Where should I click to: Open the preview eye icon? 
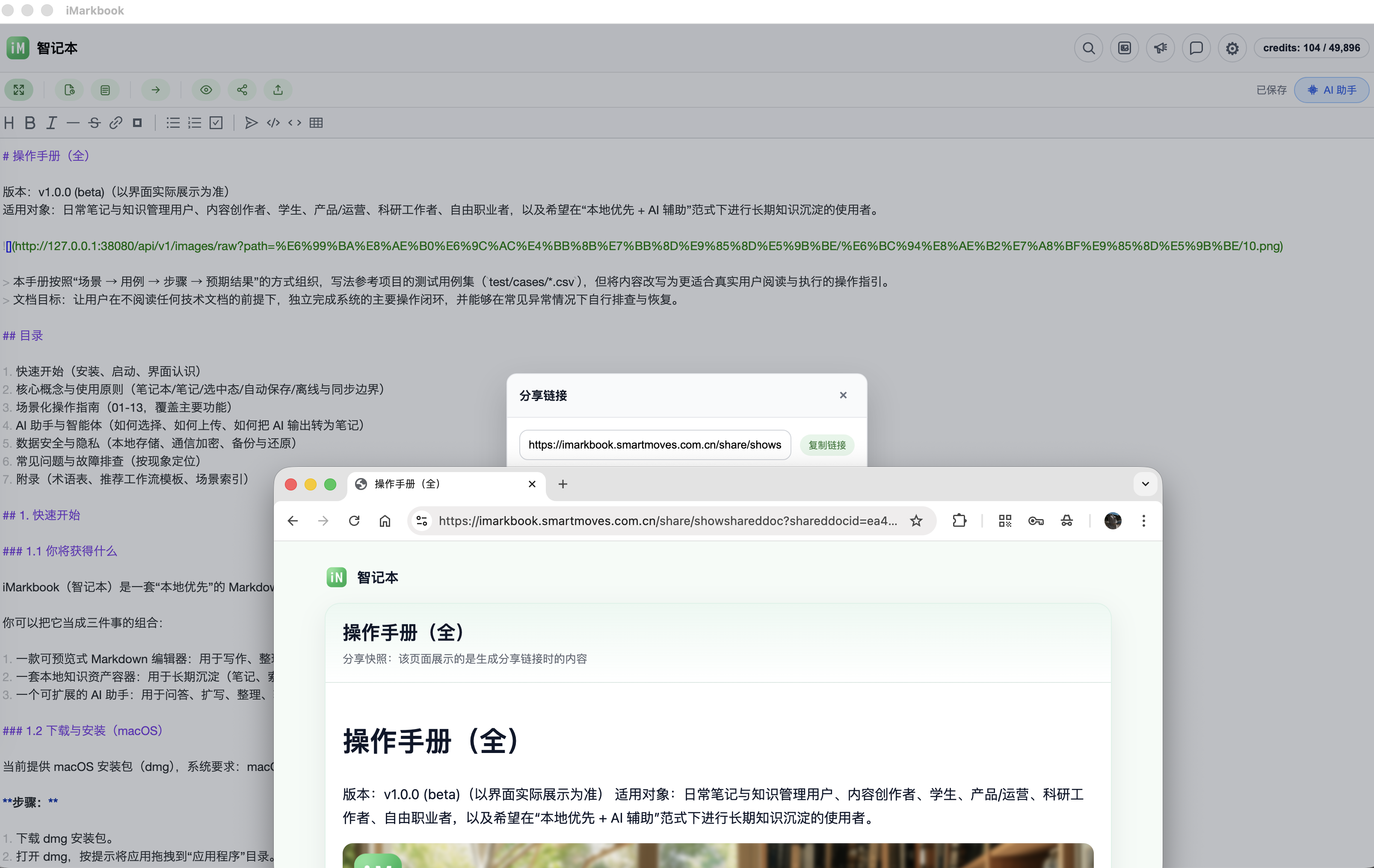click(206, 89)
